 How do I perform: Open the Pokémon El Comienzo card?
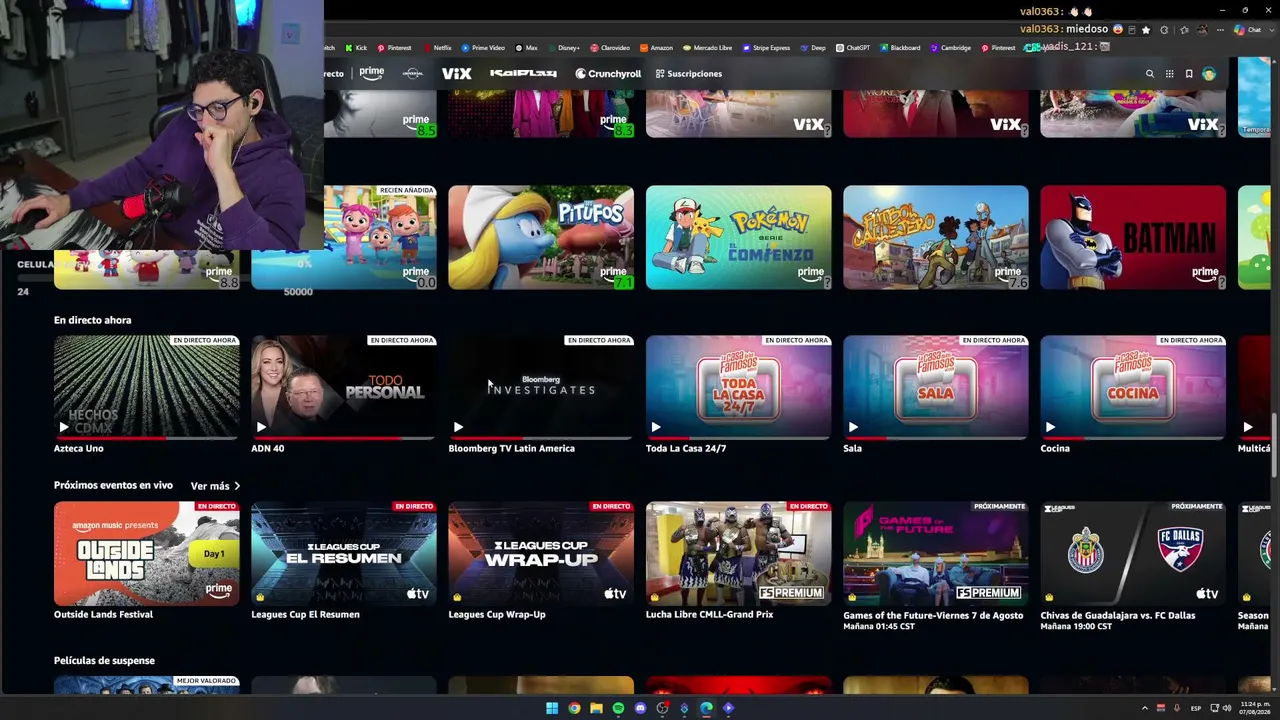click(739, 237)
